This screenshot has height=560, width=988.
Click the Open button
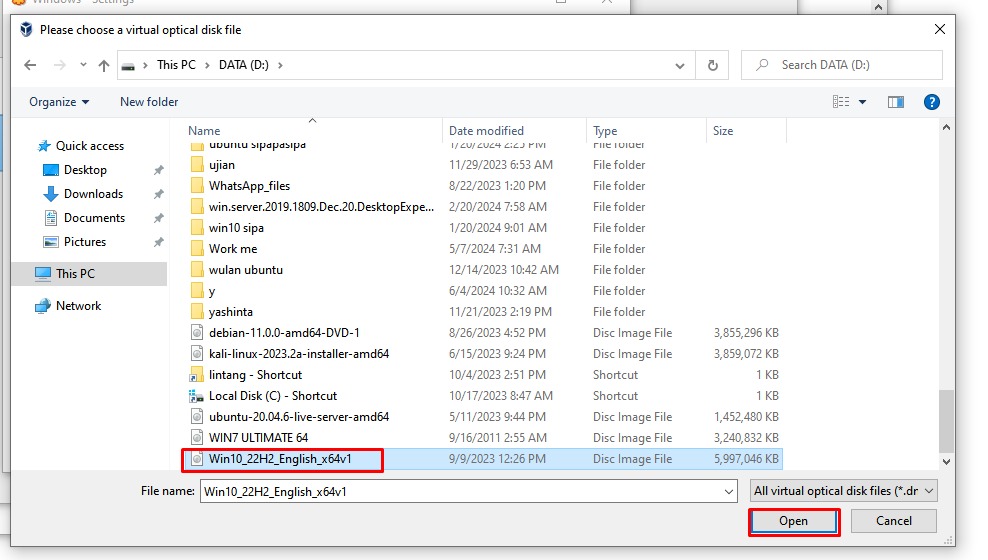(x=793, y=522)
